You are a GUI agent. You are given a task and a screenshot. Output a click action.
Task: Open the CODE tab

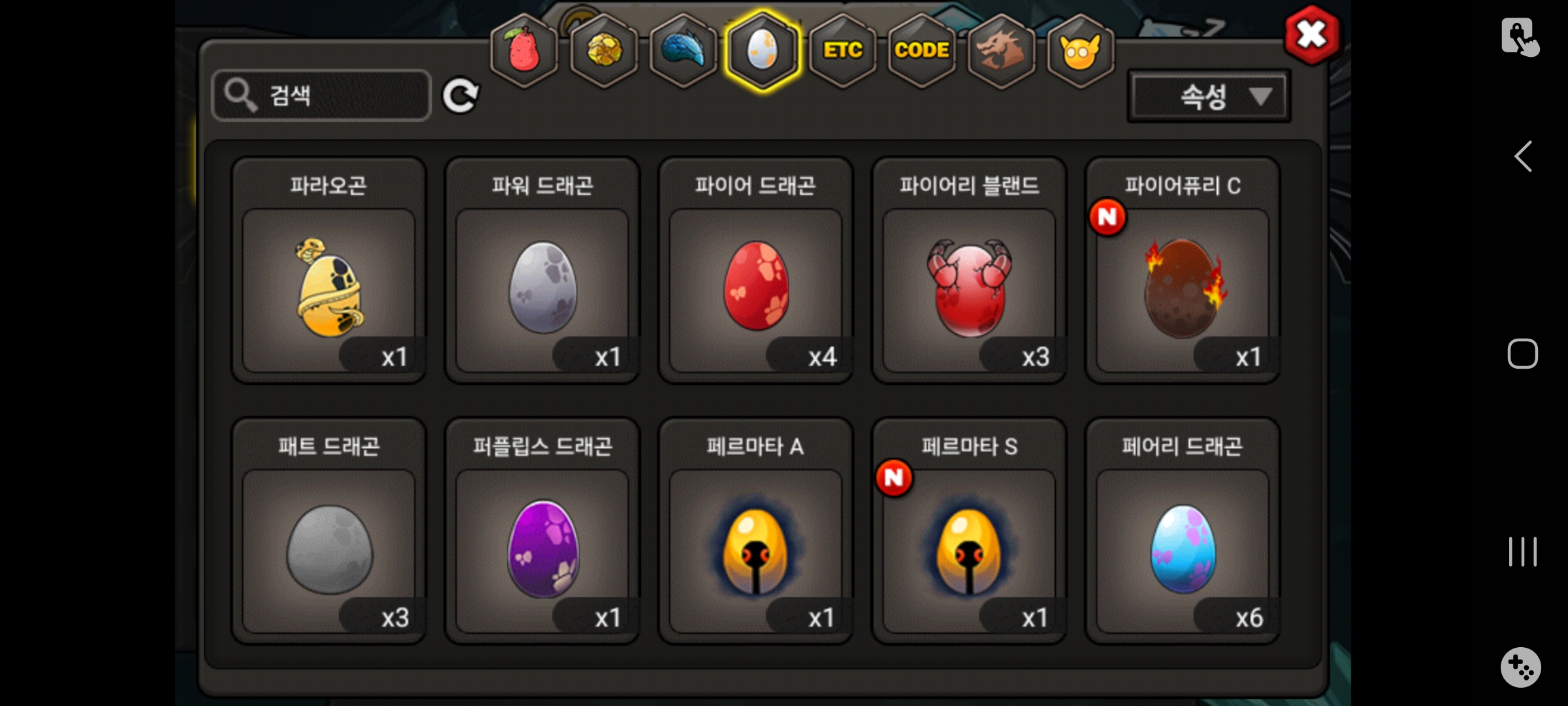[922, 50]
